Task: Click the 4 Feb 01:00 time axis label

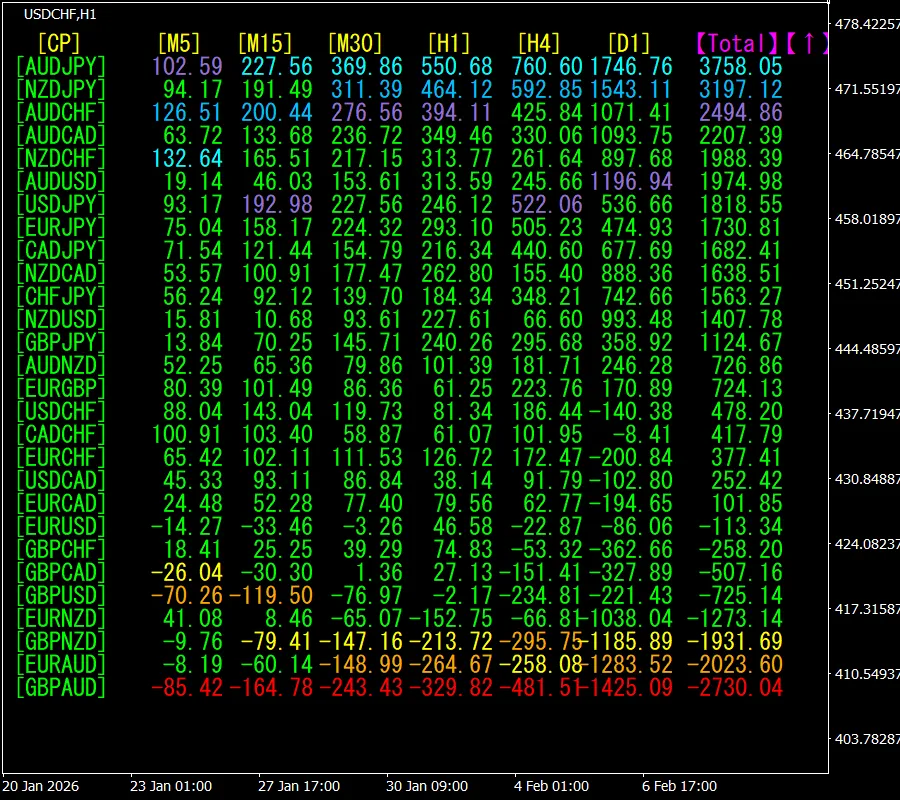Action: tap(551, 786)
